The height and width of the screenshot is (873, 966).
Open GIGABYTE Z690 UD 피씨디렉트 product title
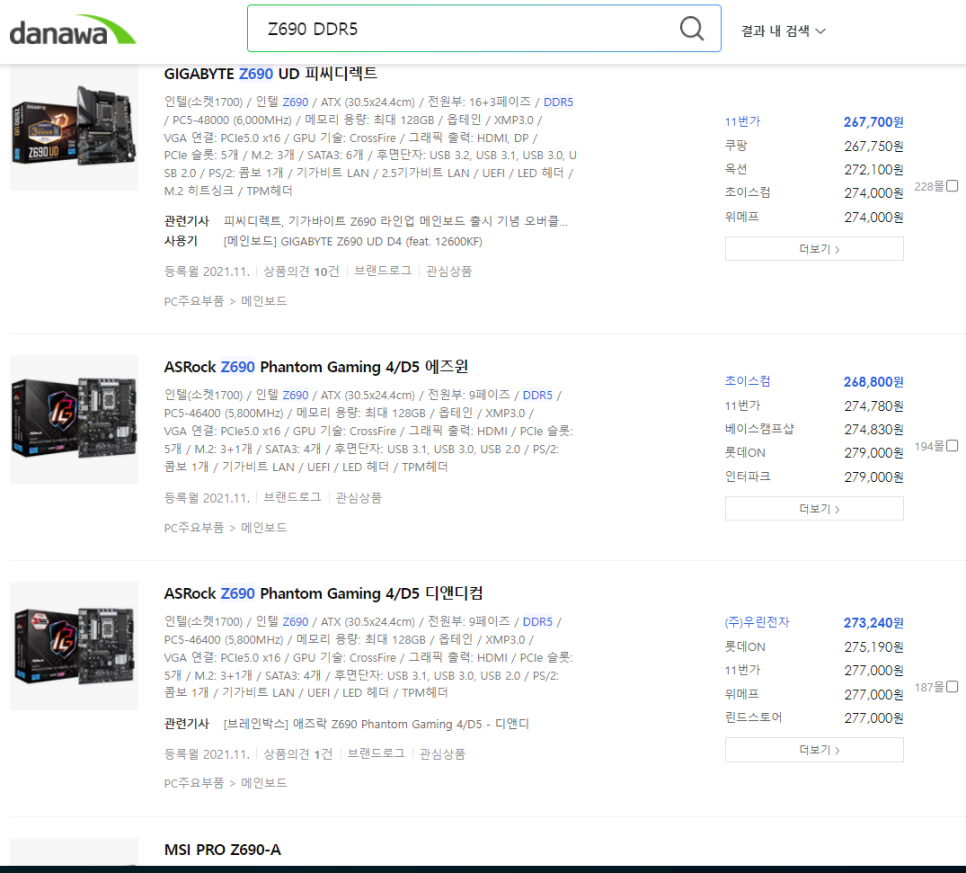point(270,74)
